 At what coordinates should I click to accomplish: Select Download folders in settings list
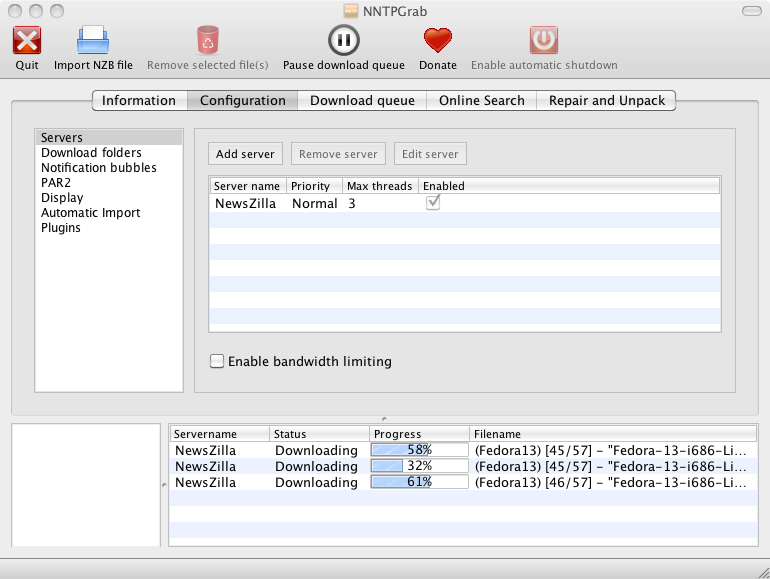tap(91, 153)
